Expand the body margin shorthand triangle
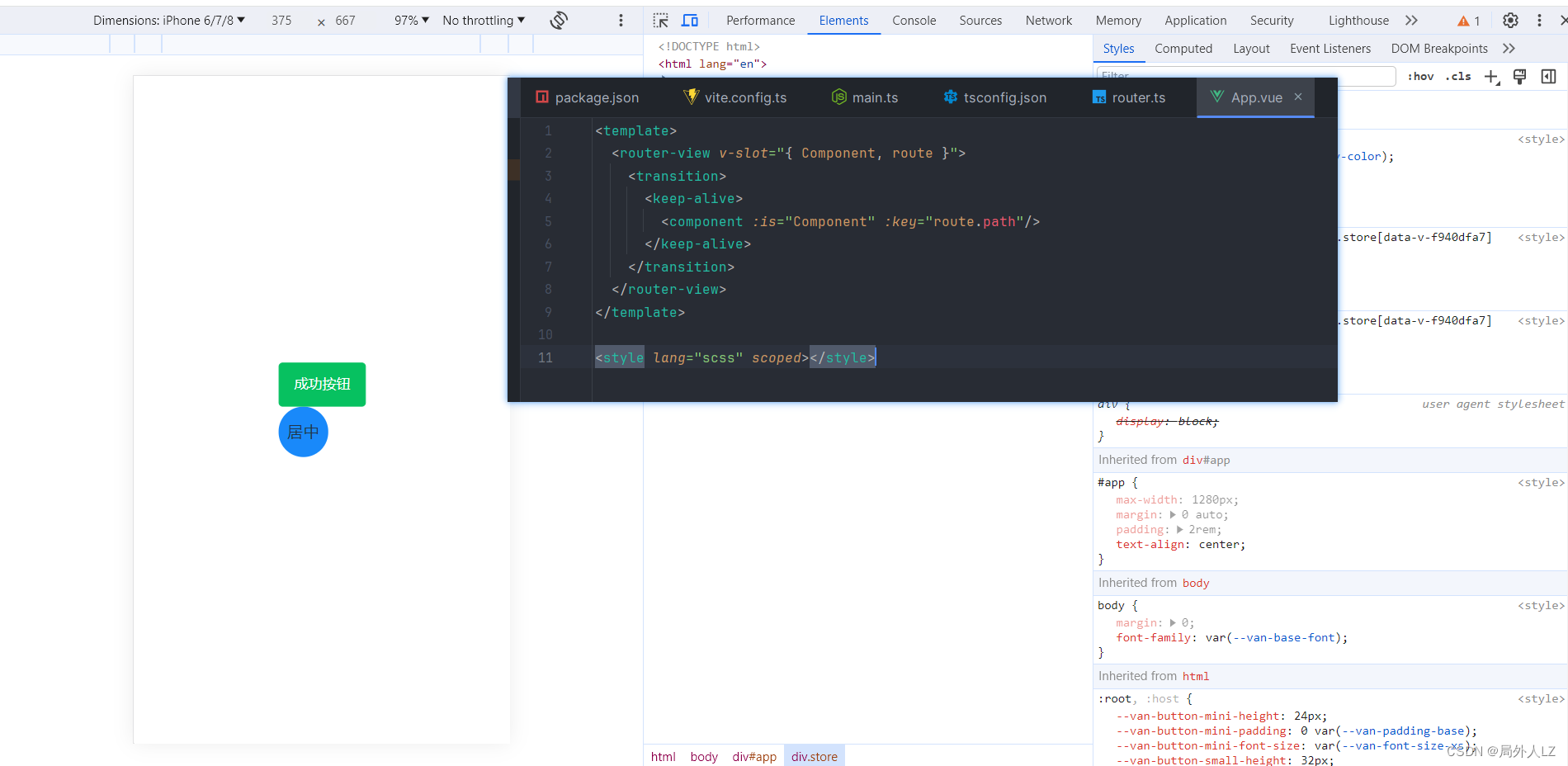The image size is (1568, 766). (x=1173, y=622)
